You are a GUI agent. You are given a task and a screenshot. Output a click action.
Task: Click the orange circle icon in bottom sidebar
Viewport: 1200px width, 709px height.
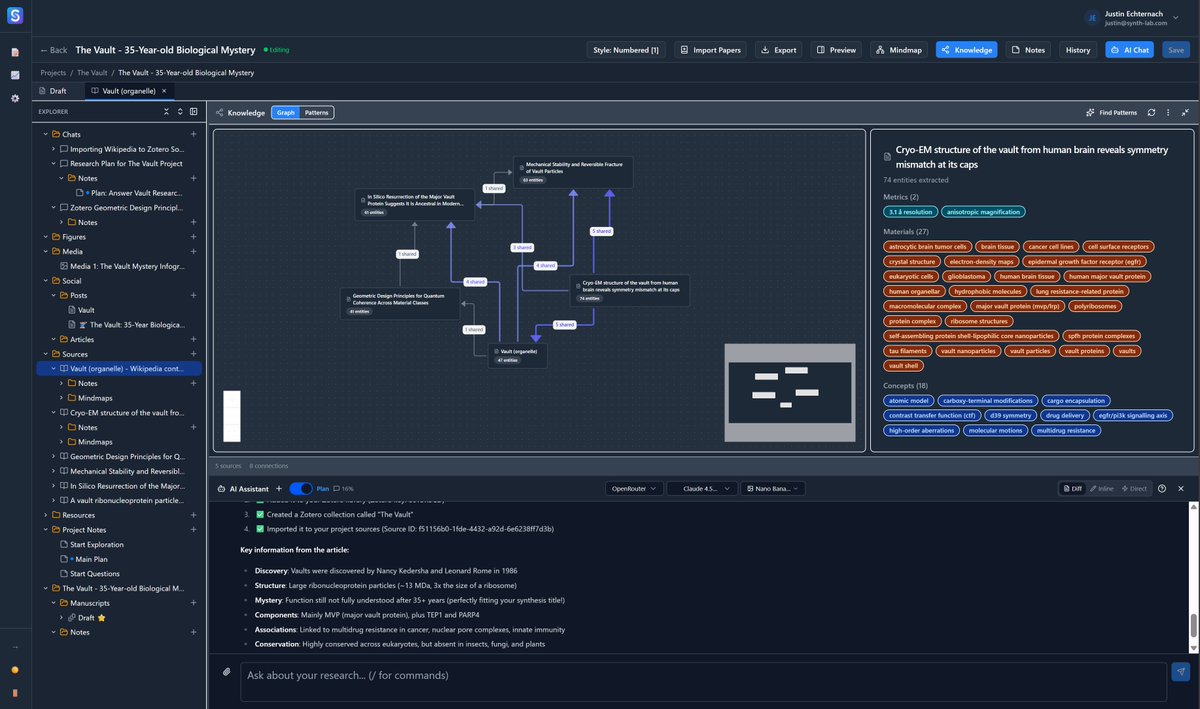pos(15,670)
